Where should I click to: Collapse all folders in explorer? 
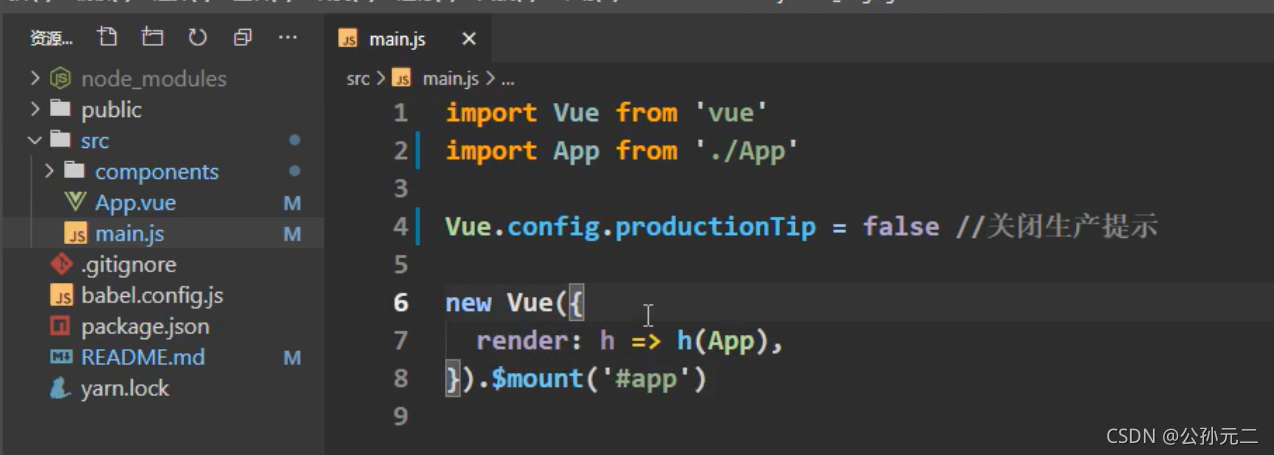pyautogui.click(x=242, y=38)
